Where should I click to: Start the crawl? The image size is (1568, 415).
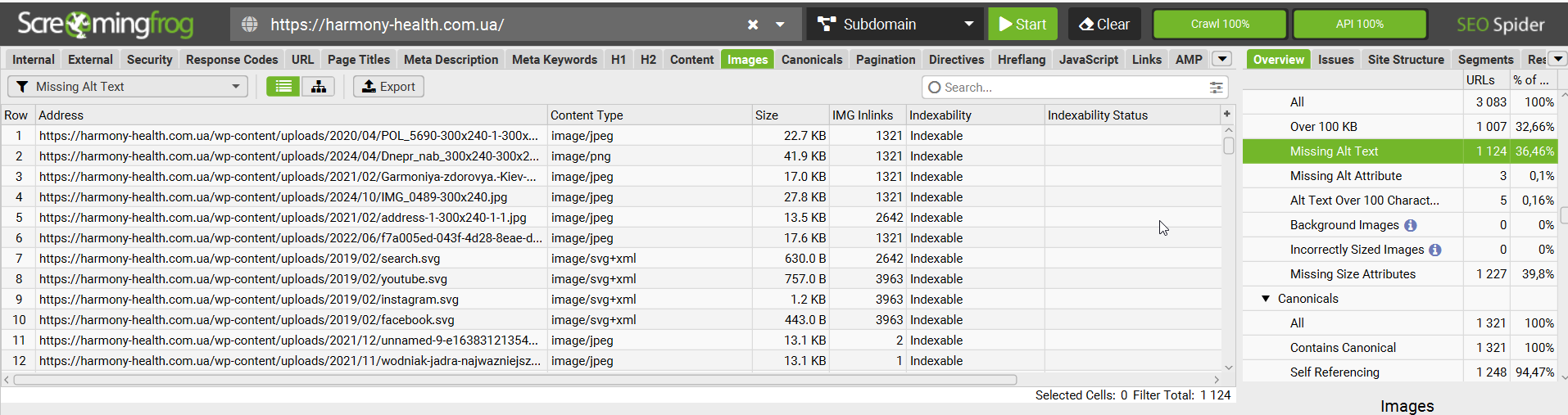tap(1022, 24)
